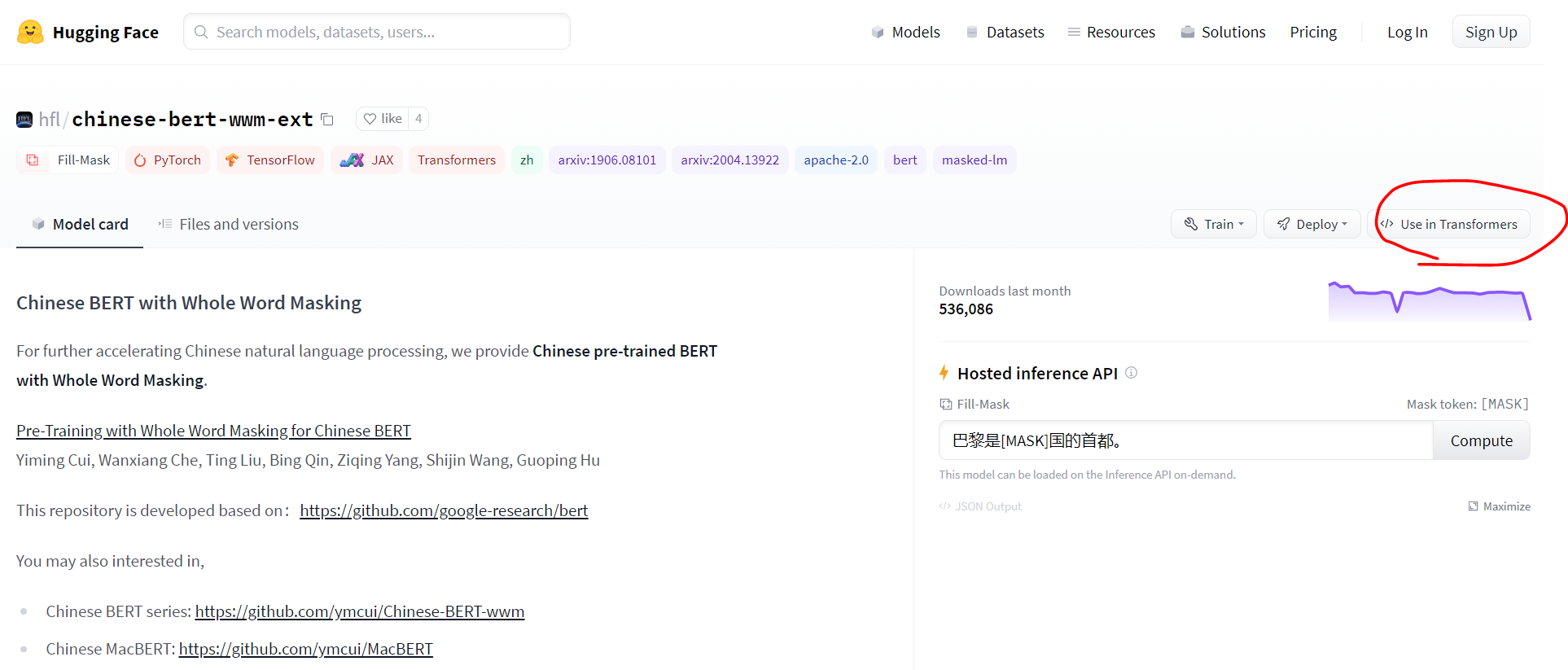
Task: Click the Files and versions tree icon
Action: point(164,224)
